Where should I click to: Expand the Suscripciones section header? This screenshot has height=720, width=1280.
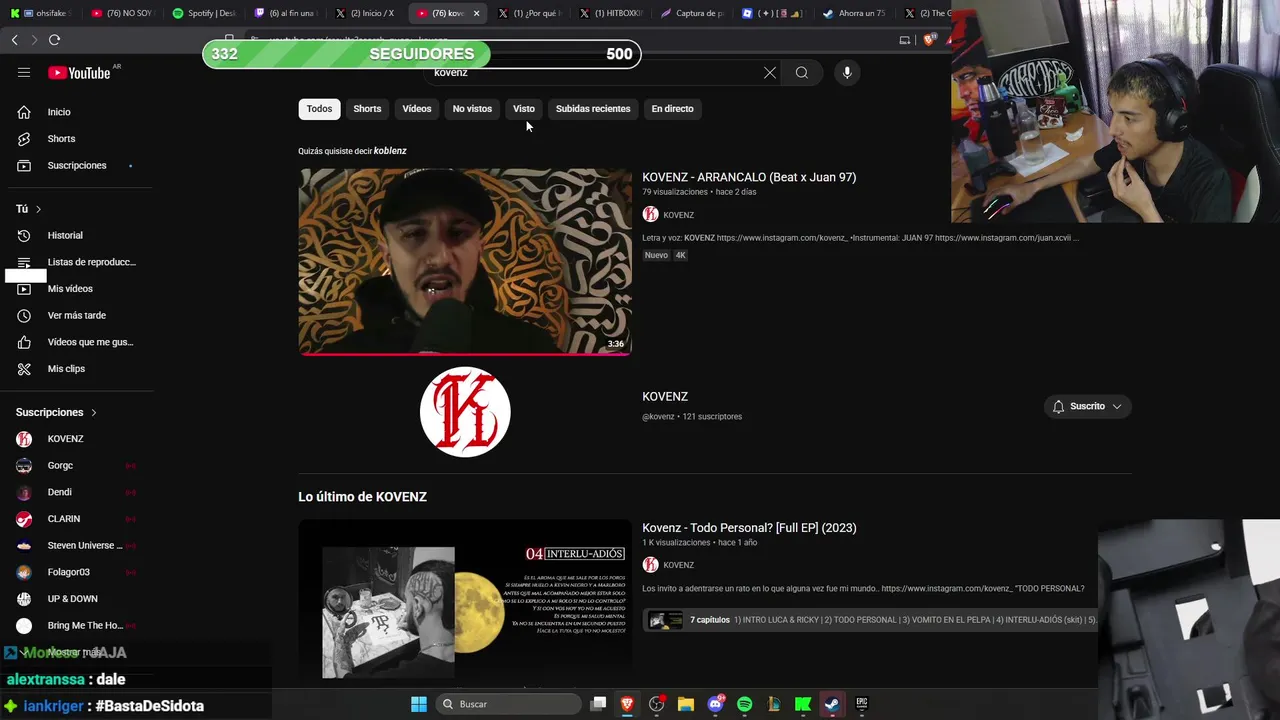57,412
